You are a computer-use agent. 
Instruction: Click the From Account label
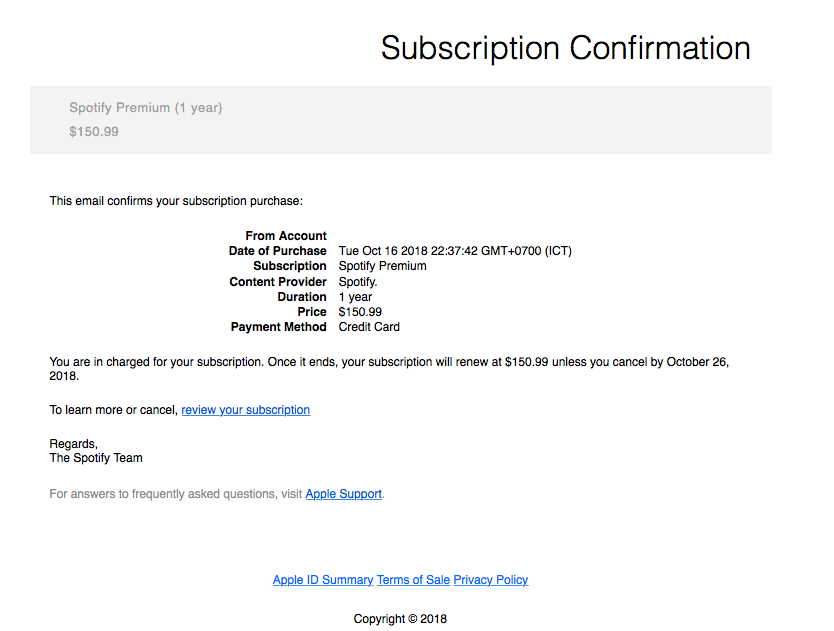286,236
